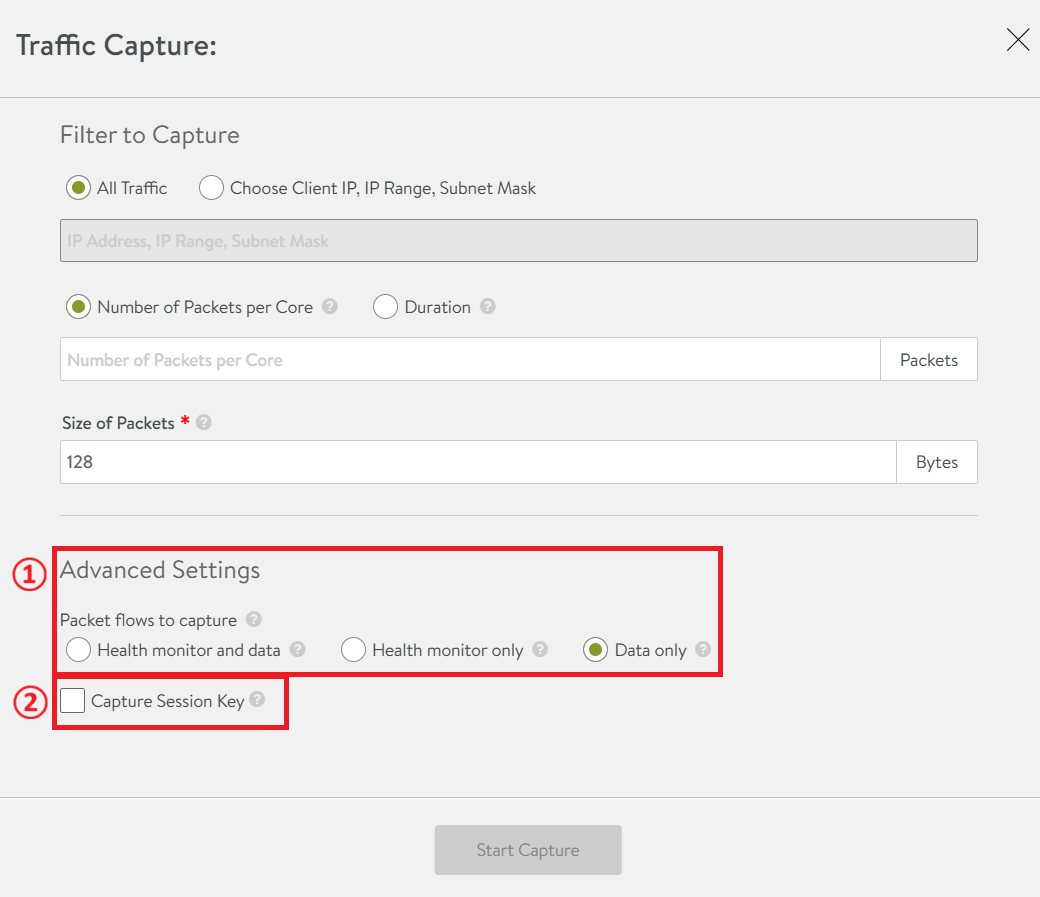The image size is (1040, 897).
Task: Click help icon after Health monitor only
Action: tap(541, 650)
